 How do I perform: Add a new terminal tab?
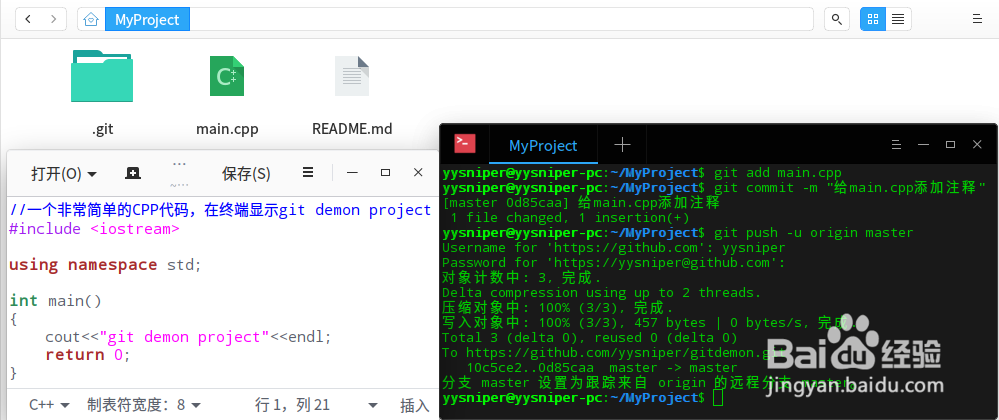[622, 145]
